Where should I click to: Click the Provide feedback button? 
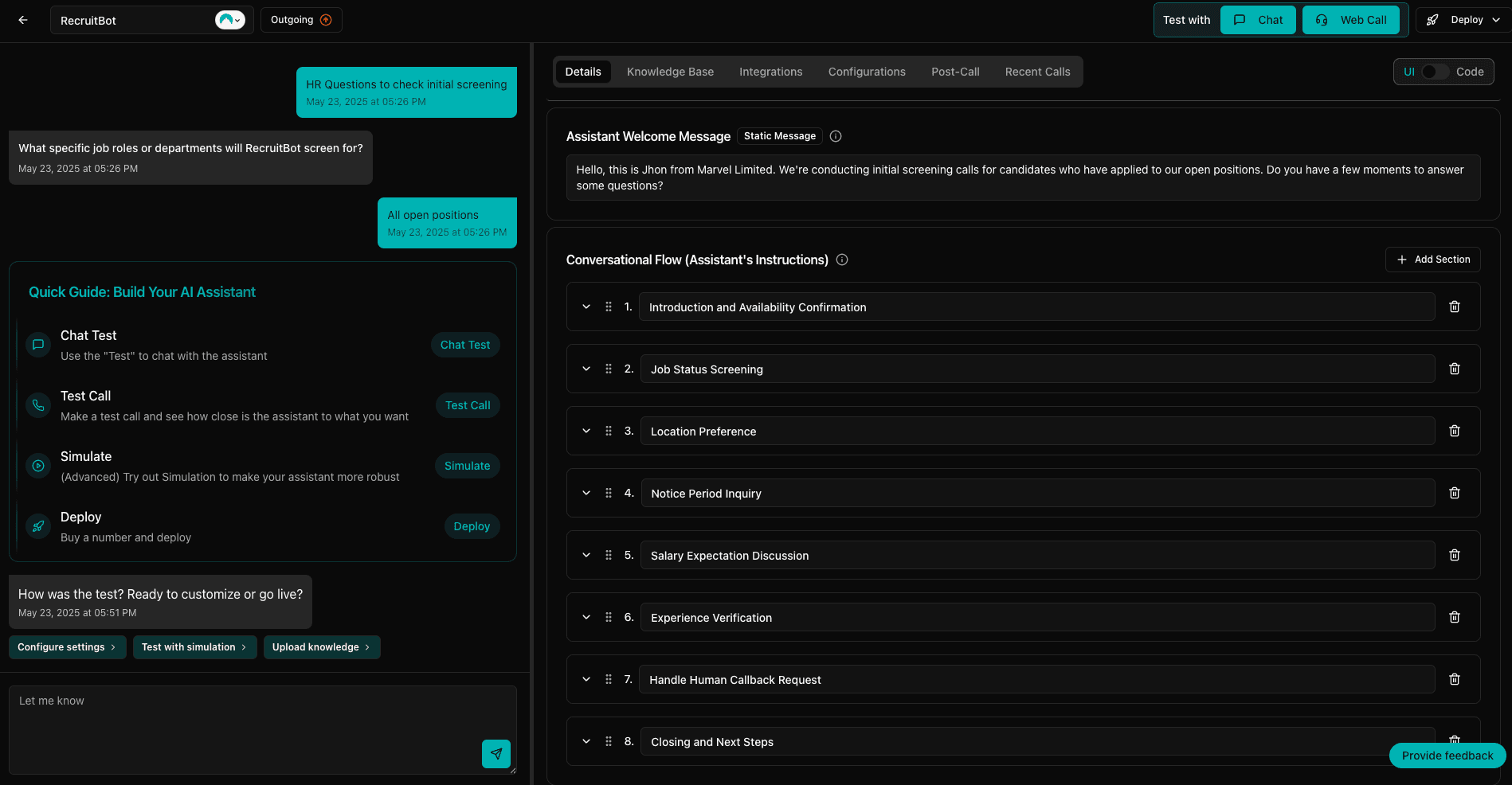tap(1447, 756)
